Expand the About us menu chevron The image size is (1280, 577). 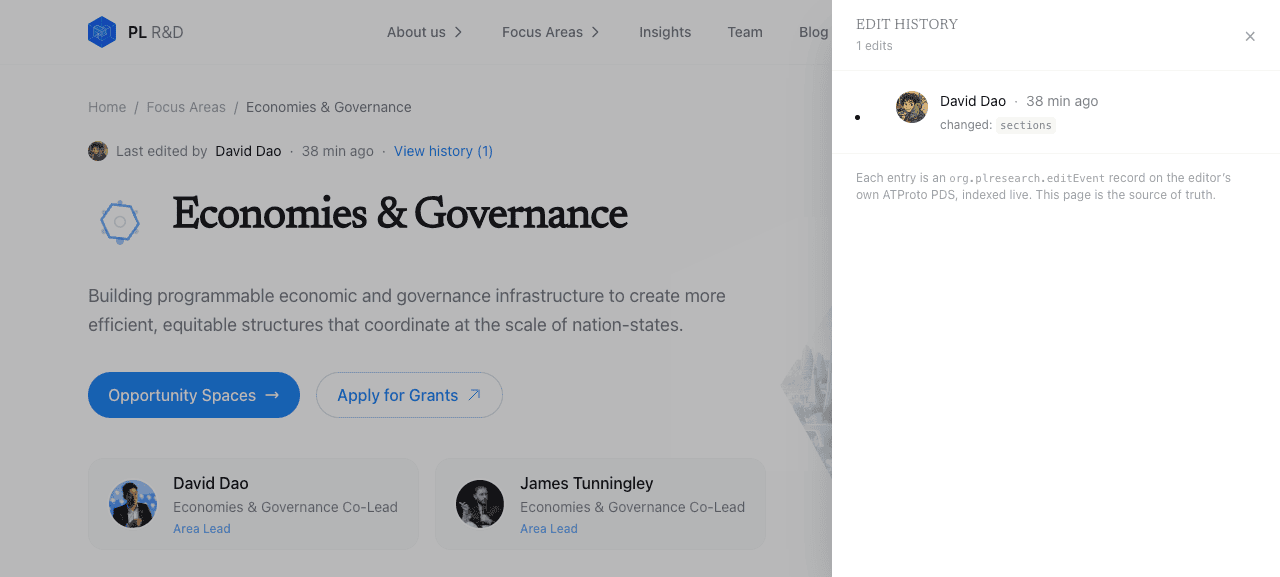coord(458,32)
